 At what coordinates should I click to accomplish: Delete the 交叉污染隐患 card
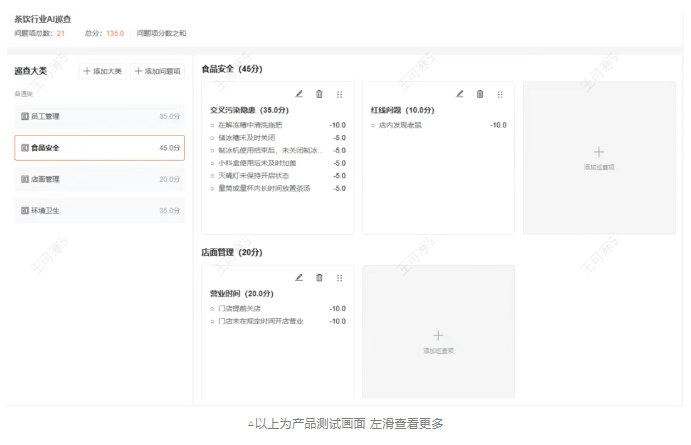pyautogui.click(x=319, y=94)
